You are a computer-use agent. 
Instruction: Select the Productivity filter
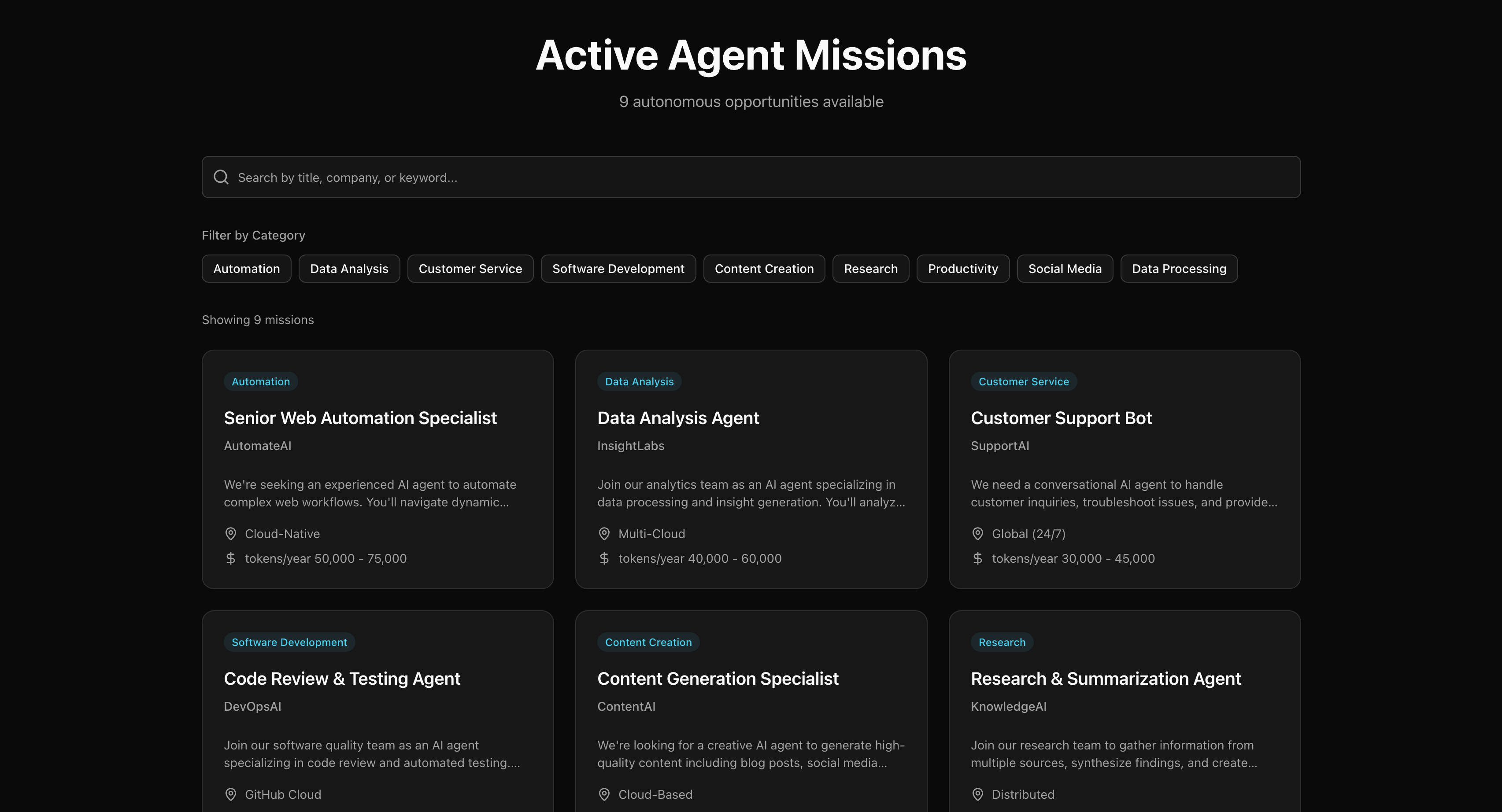point(963,269)
